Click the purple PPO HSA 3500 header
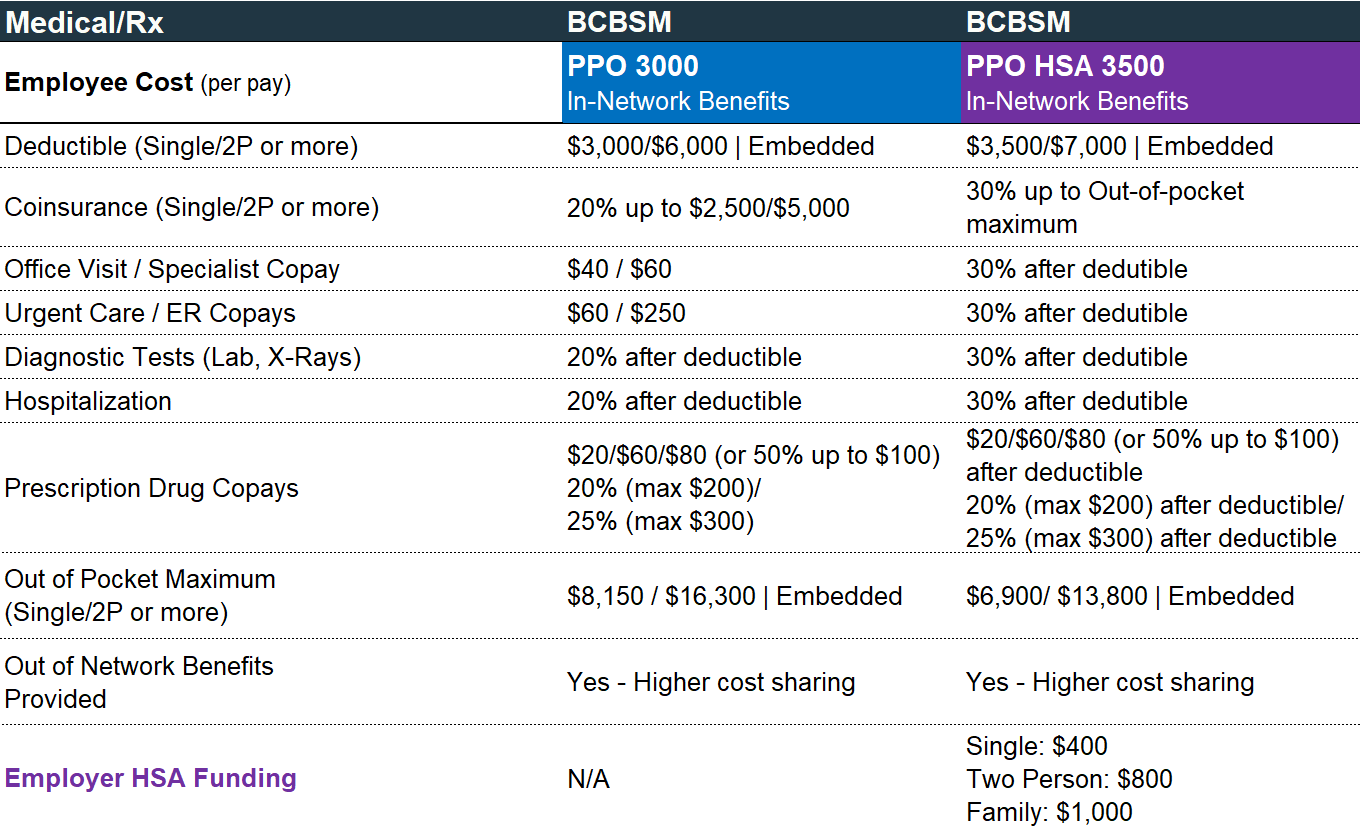The height and width of the screenshot is (829, 1360). (1160, 83)
